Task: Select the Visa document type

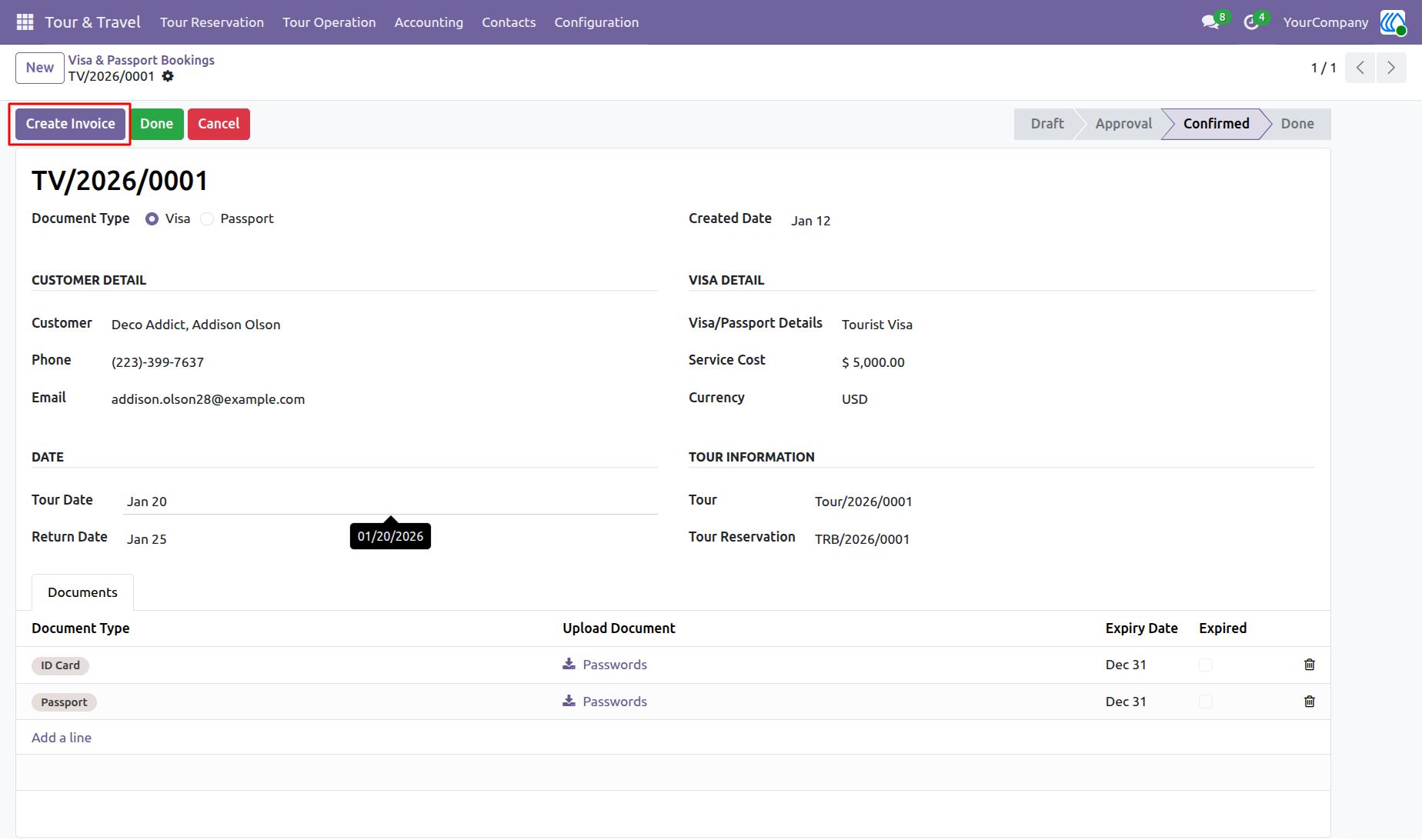Action: (152, 219)
